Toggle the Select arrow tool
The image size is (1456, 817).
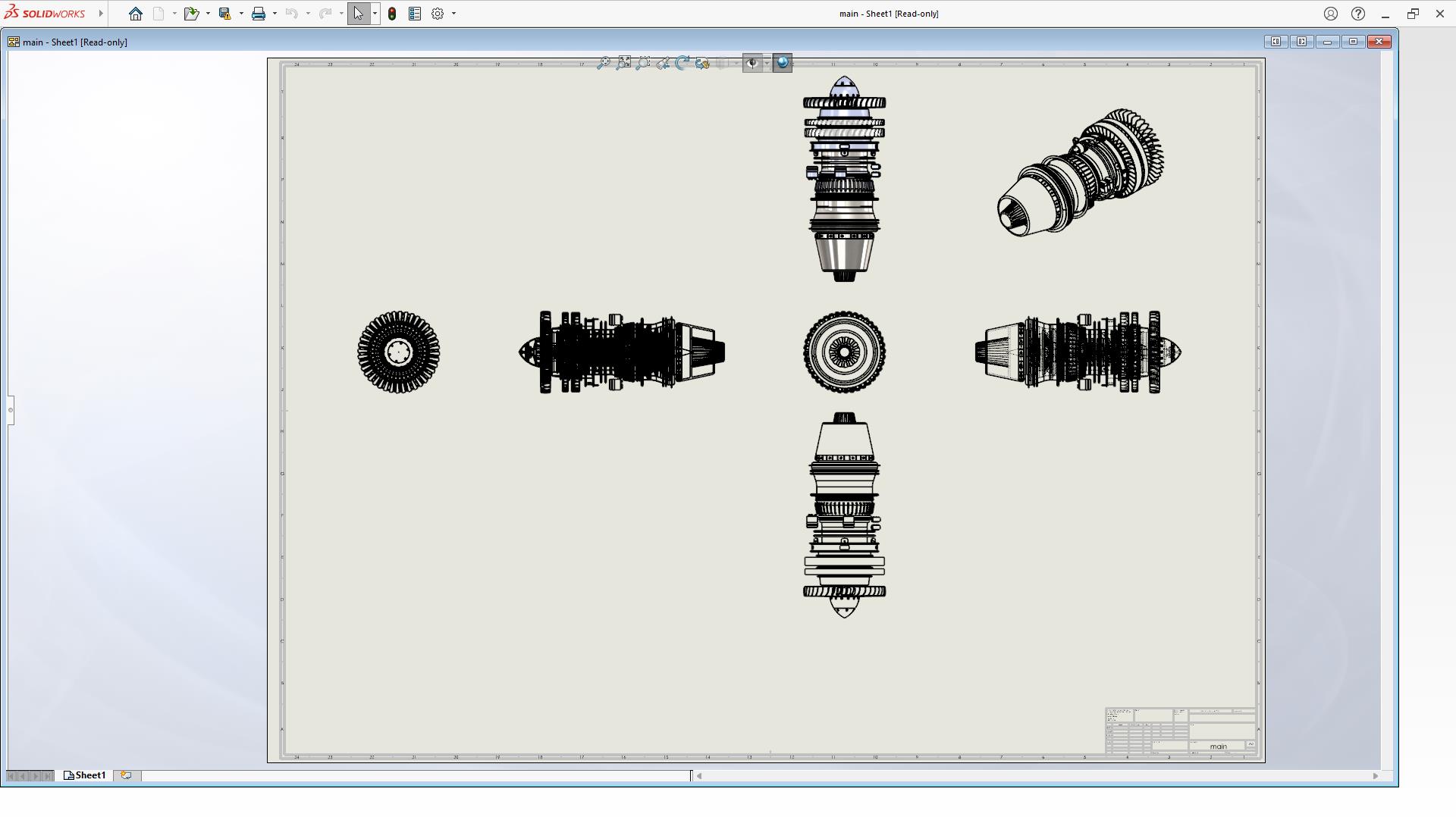point(359,14)
